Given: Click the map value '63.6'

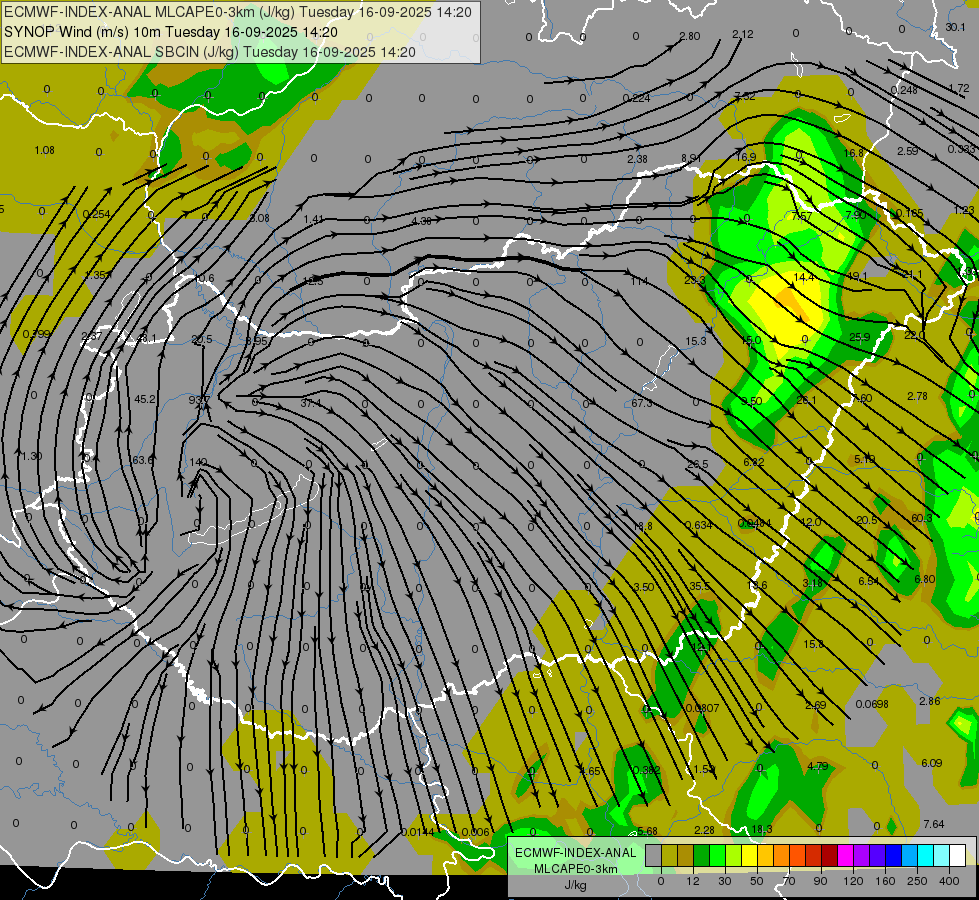Looking at the screenshot, I should point(143,460).
